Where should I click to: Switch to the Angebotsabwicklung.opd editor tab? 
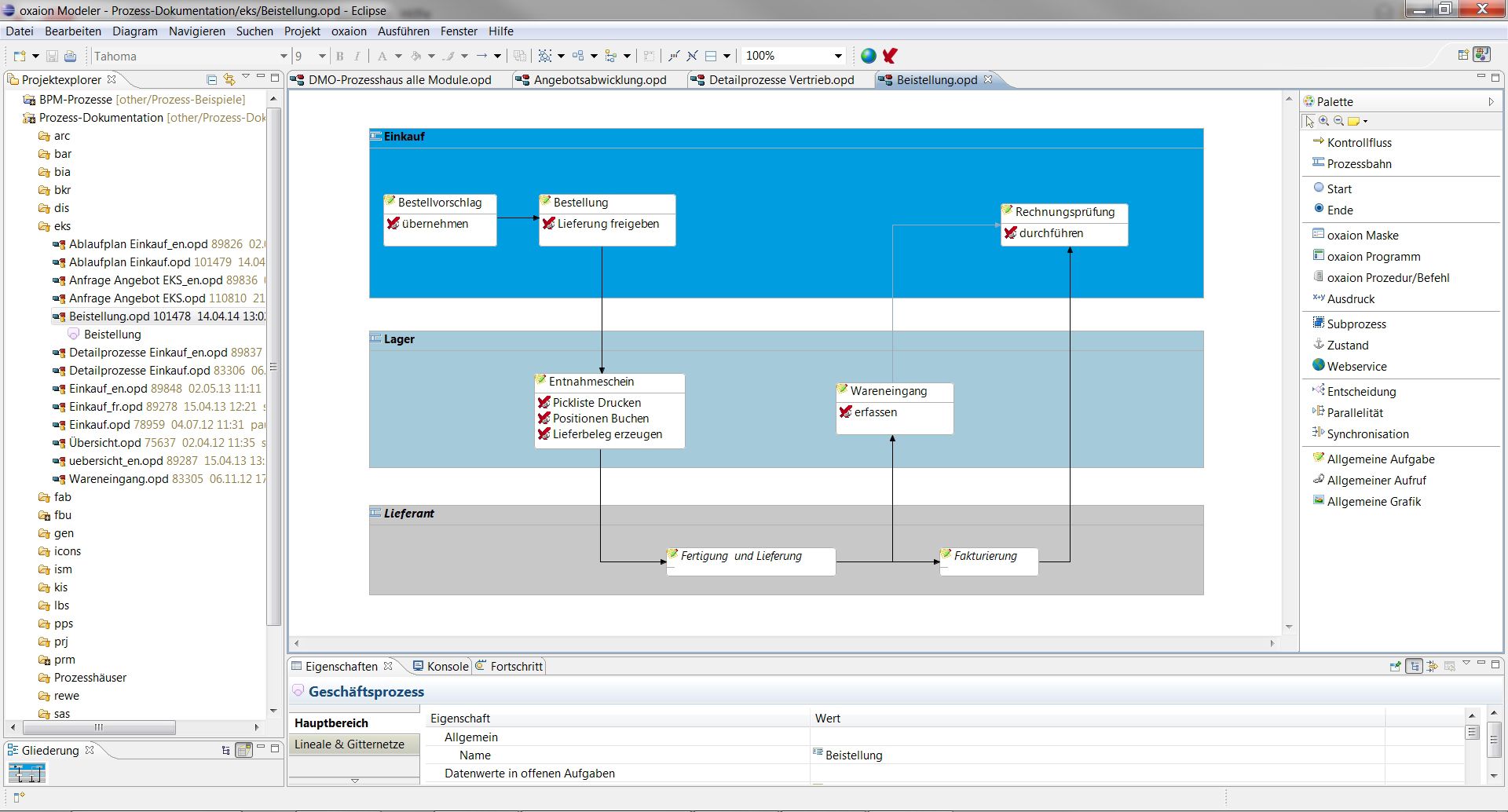(x=599, y=80)
